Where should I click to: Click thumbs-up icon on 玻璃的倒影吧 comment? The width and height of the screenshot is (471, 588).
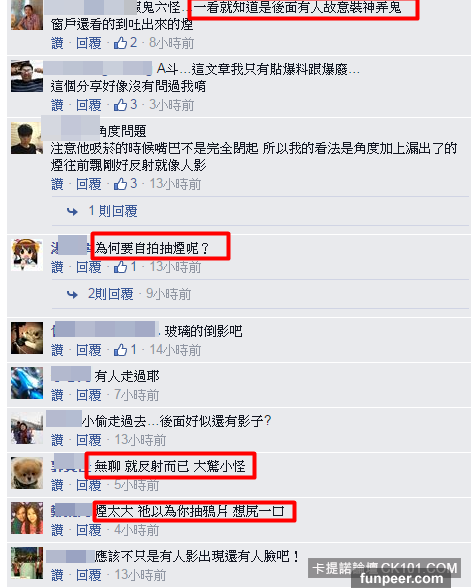[x=120, y=350]
